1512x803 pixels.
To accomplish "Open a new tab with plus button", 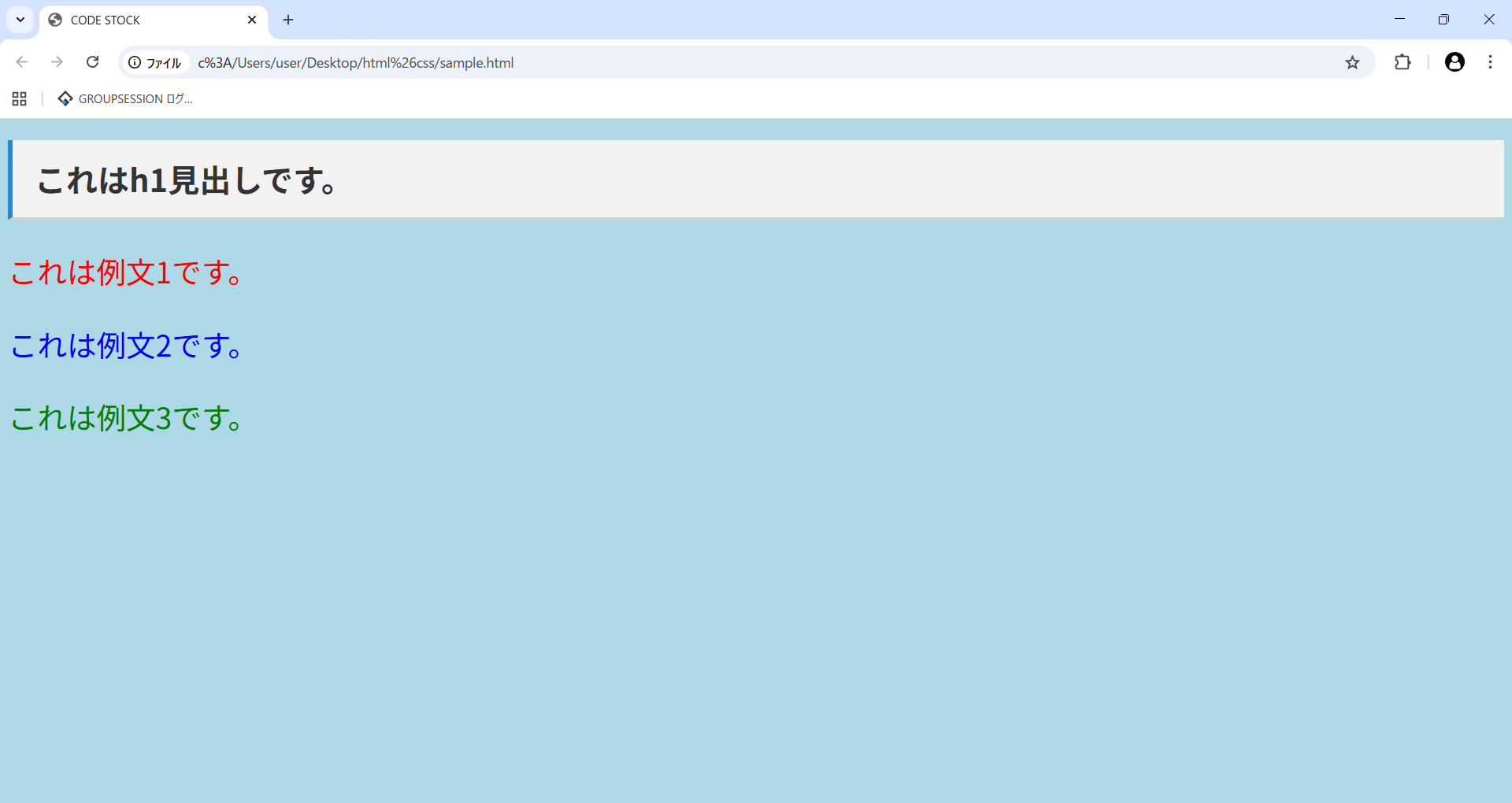I will coord(288,20).
